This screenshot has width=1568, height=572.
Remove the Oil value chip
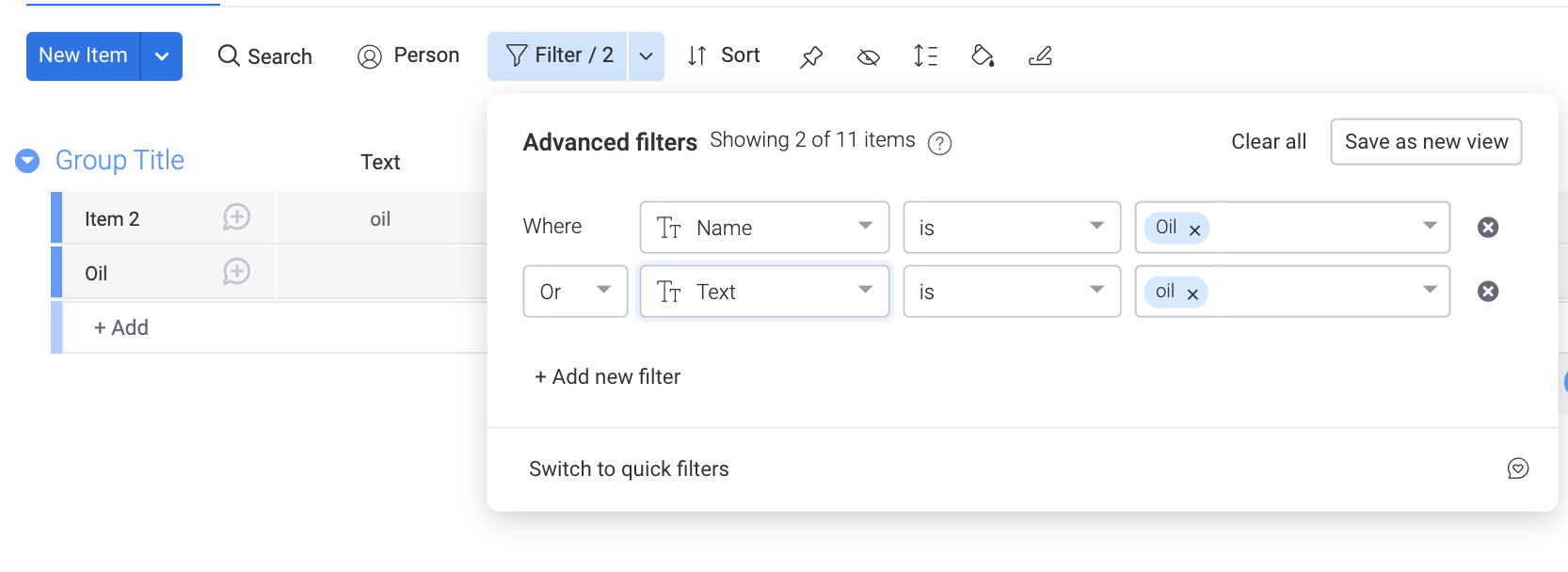click(x=1194, y=230)
